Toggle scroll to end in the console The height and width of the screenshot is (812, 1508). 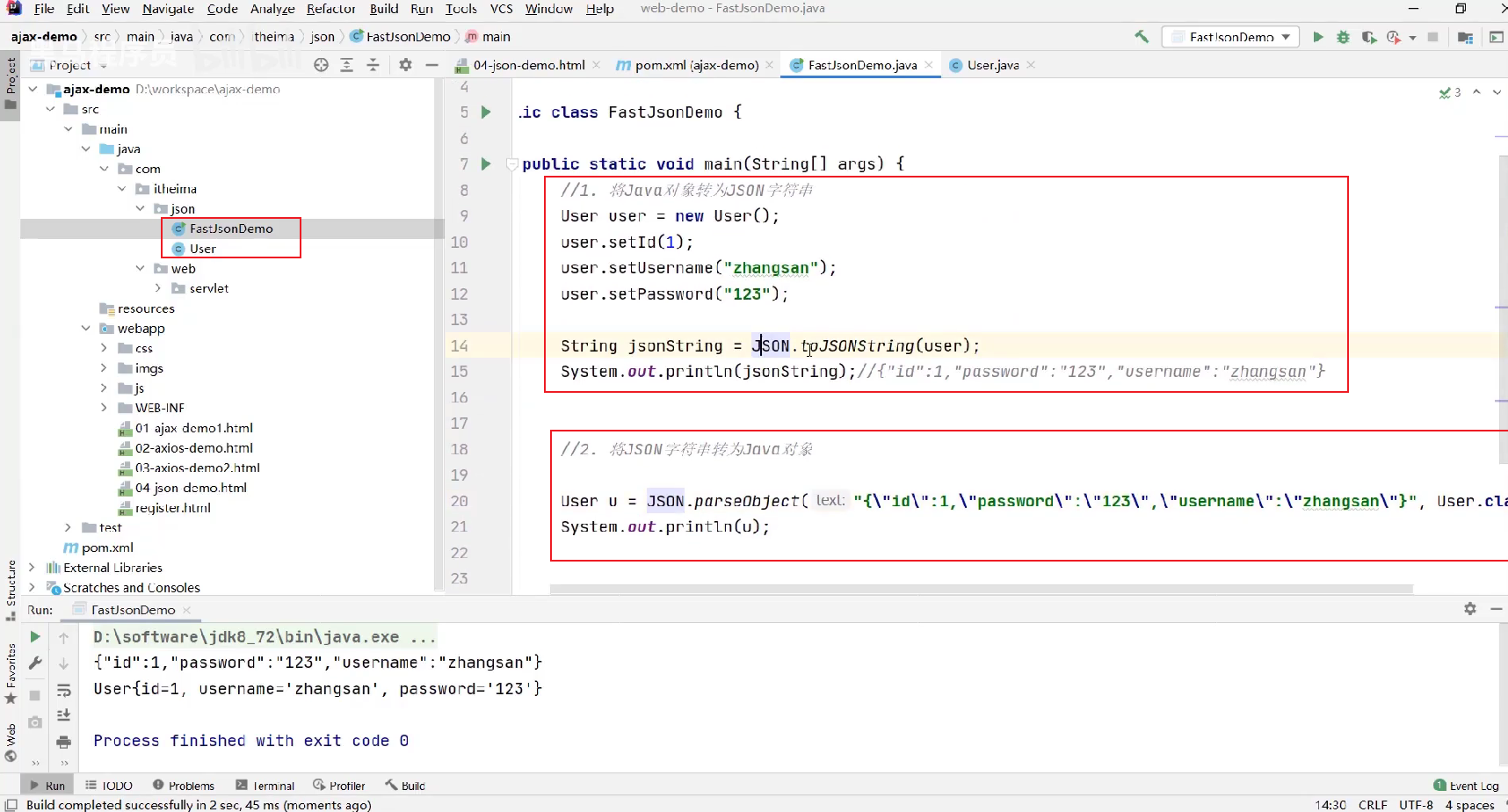[x=64, y=715]
